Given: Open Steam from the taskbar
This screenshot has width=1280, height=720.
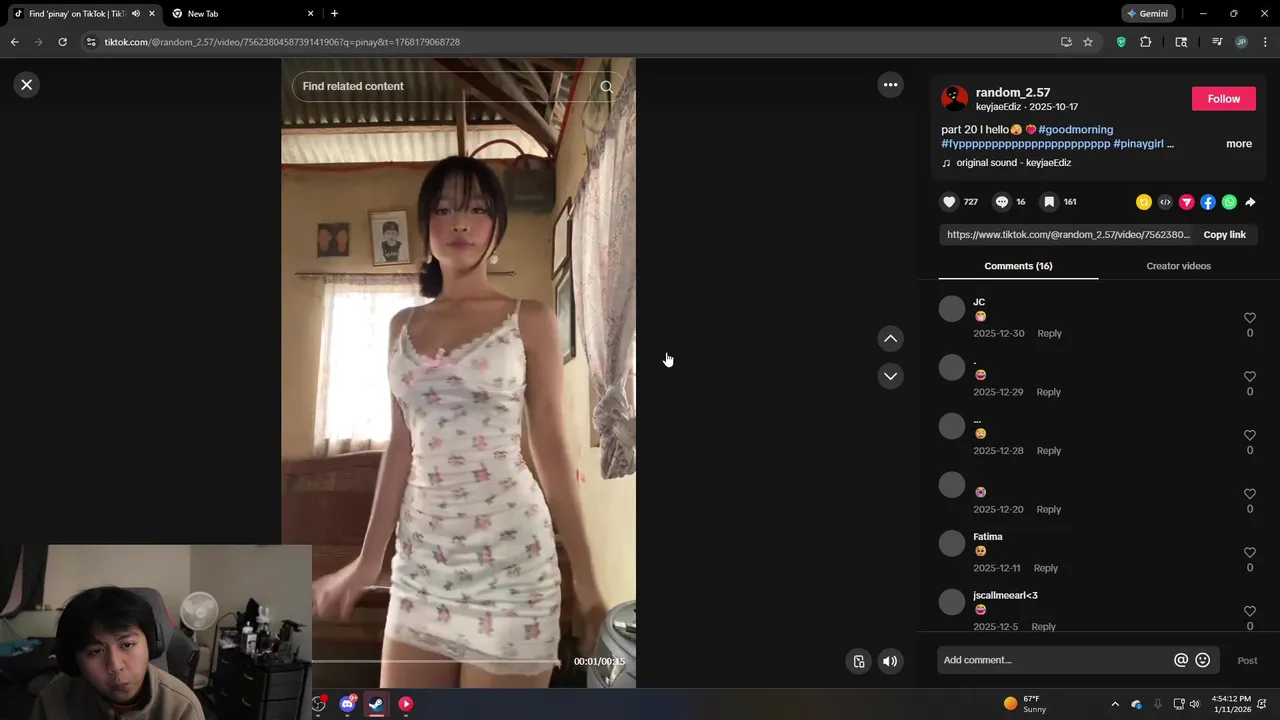Looking at the screenshot, I should pos(376,704).
